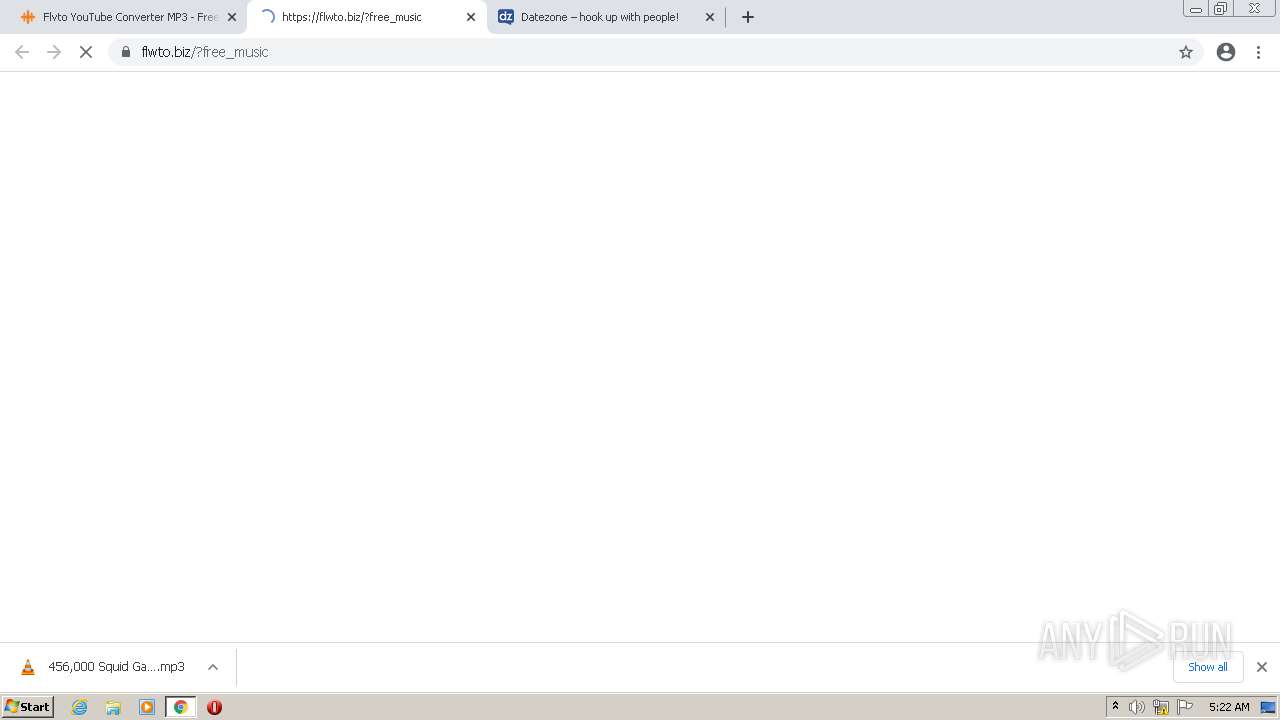Switch to flwto.biz free_music tab

click(x=367, y=17)
